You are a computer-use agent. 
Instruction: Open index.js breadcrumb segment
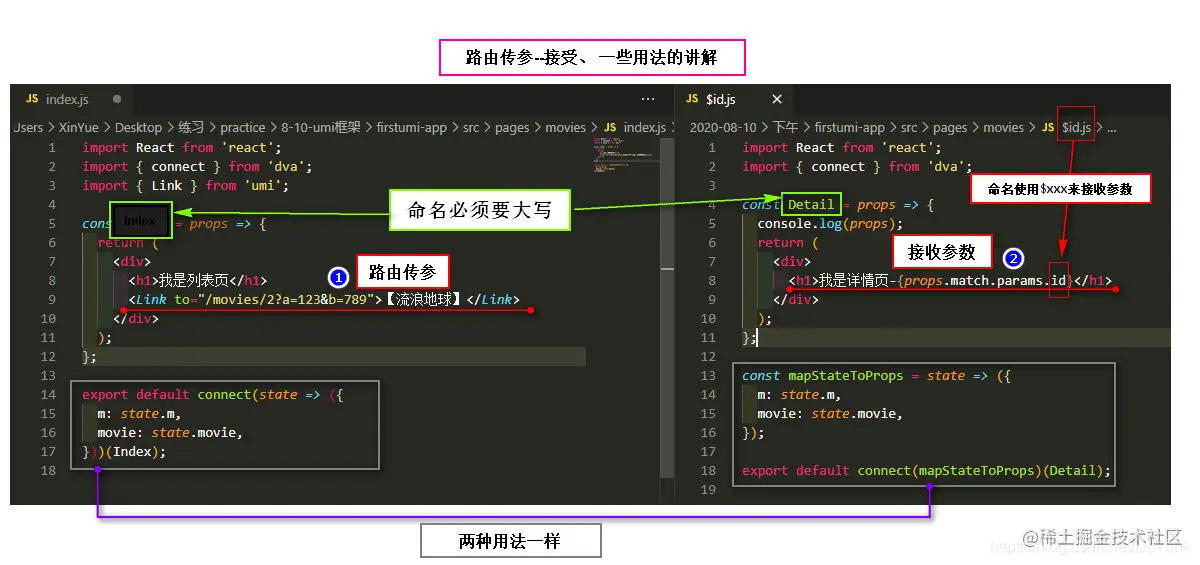pos(644,128)
